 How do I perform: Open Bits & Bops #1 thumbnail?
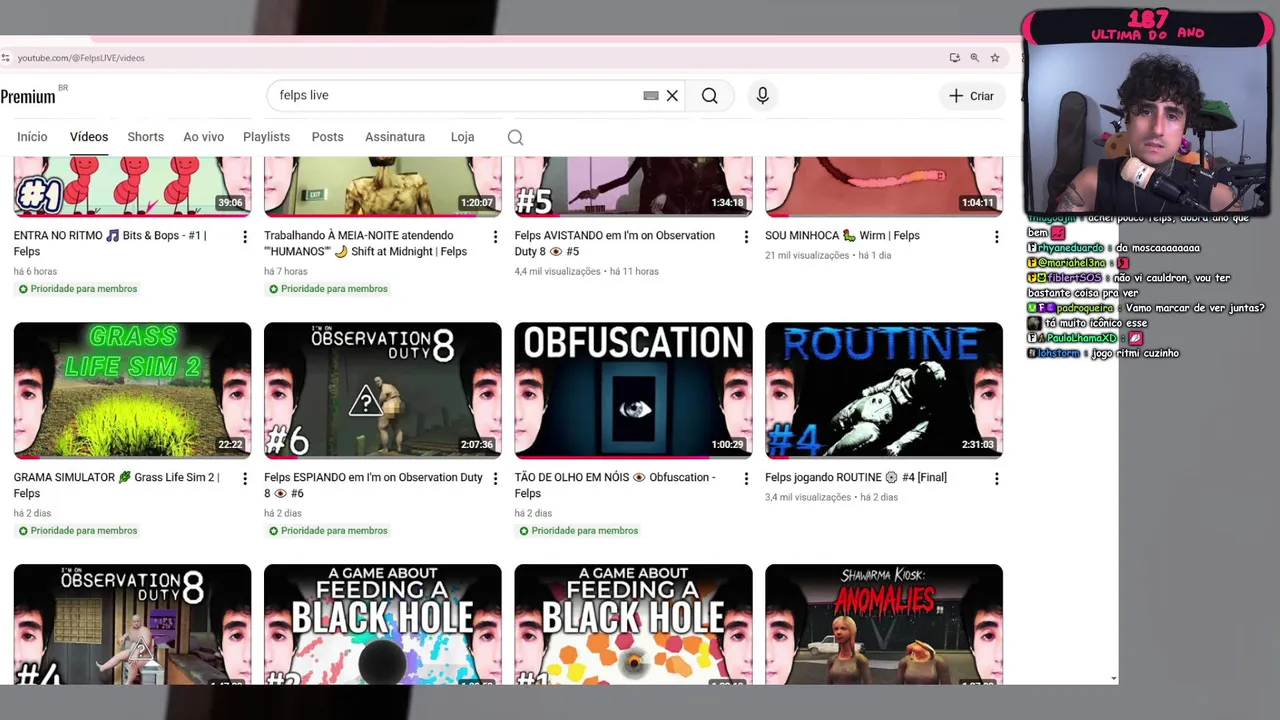tap(132, 186)
